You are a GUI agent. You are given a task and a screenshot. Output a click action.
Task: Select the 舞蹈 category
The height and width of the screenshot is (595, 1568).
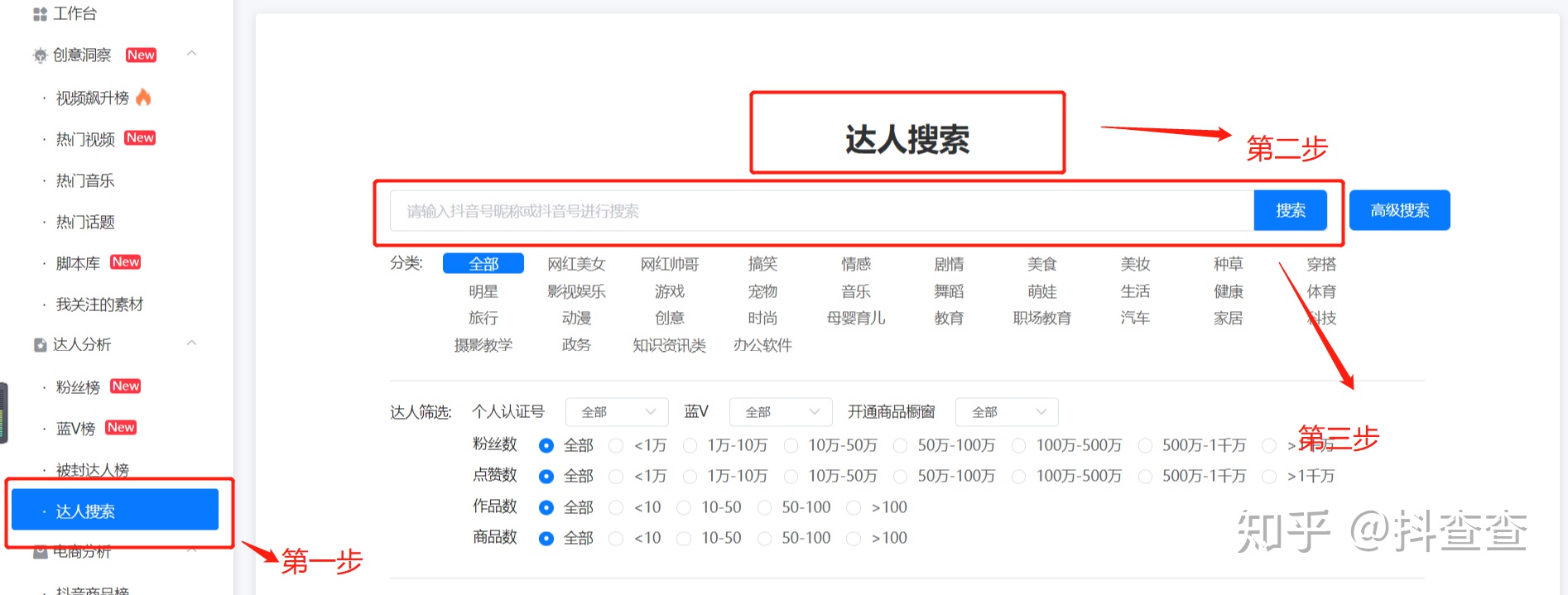[x=949, y=291]
